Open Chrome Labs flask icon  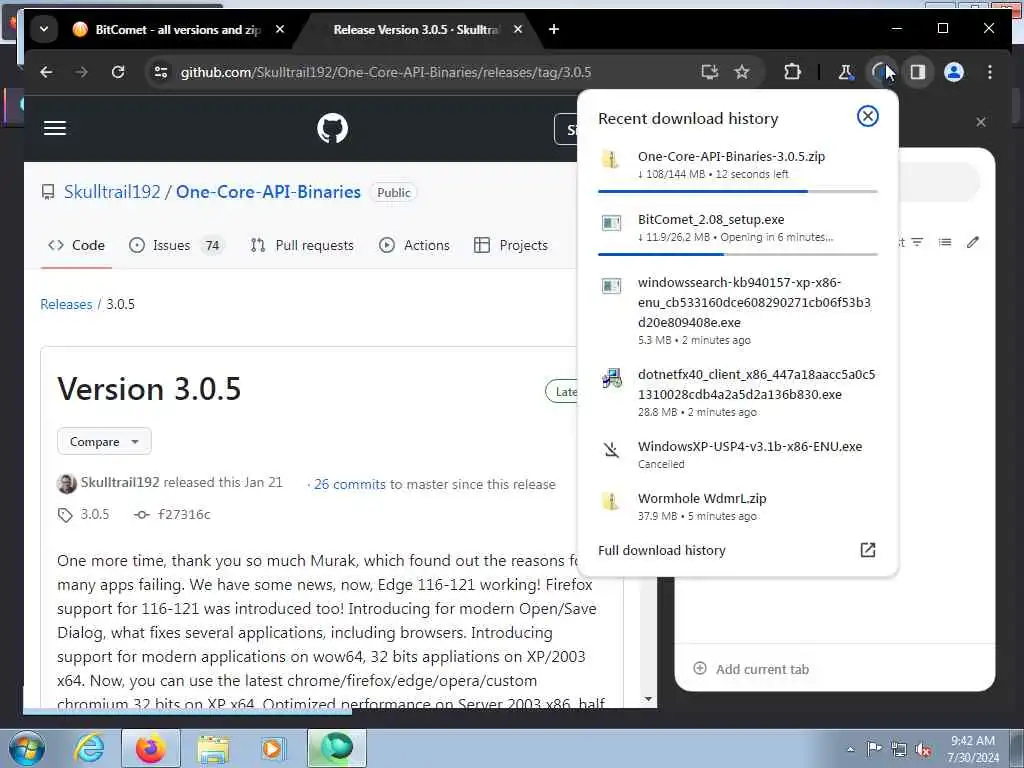[845, 72]
